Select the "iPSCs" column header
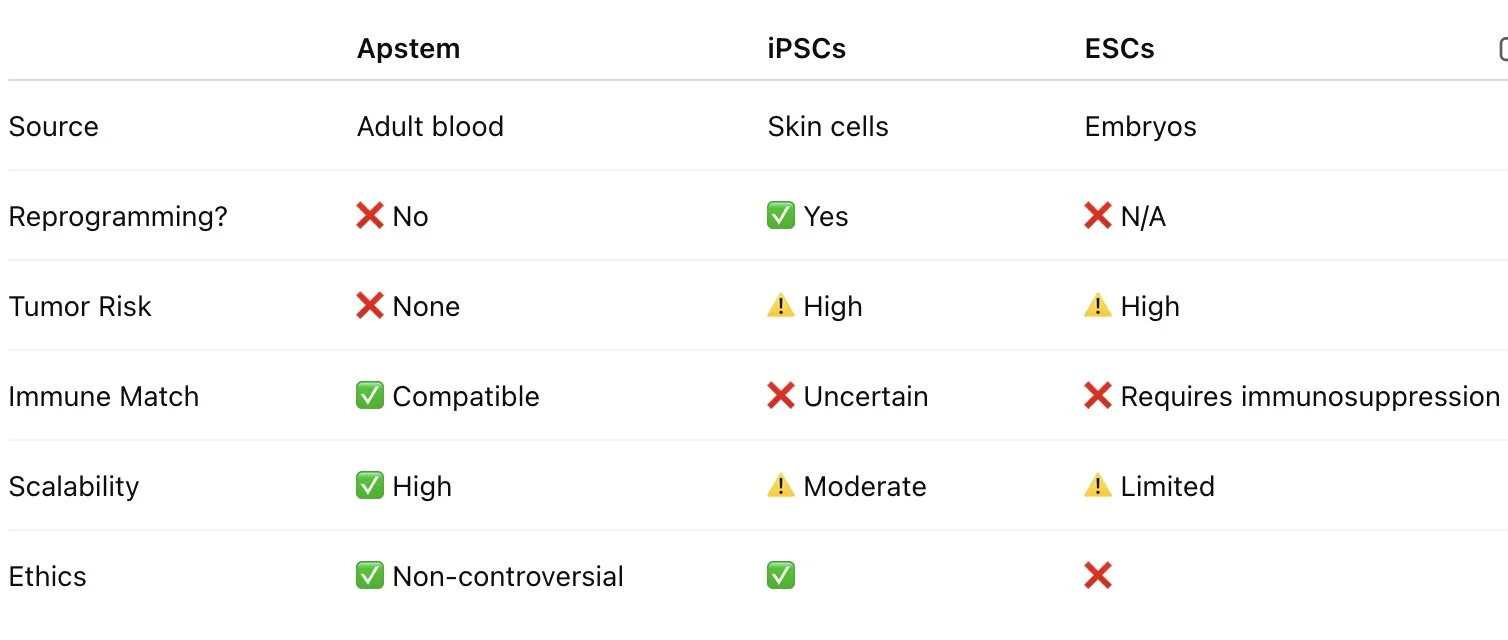The height and width of the screenshot is (640, 1508). pyautogui.click(x=806, y=49)
